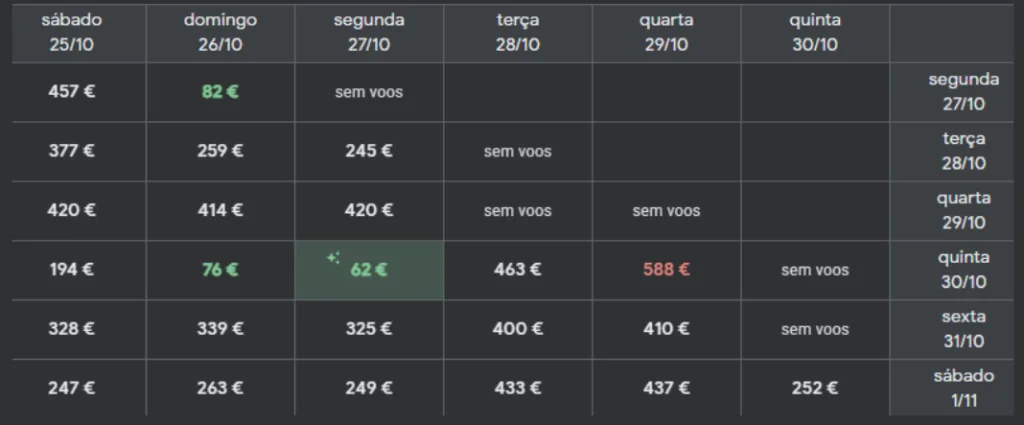Click the 339 € fare cell
Image resolution: width=1024 pixels, height=425 pixels.
(220, 329)
